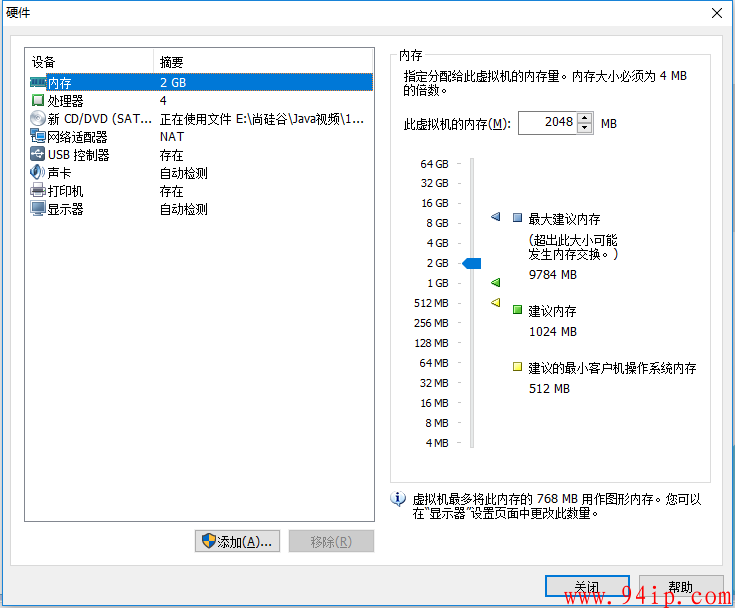This screenshot has height=608, width=735.
Task: Click the summary value 4 for processors
Action: tap(163, 100)
